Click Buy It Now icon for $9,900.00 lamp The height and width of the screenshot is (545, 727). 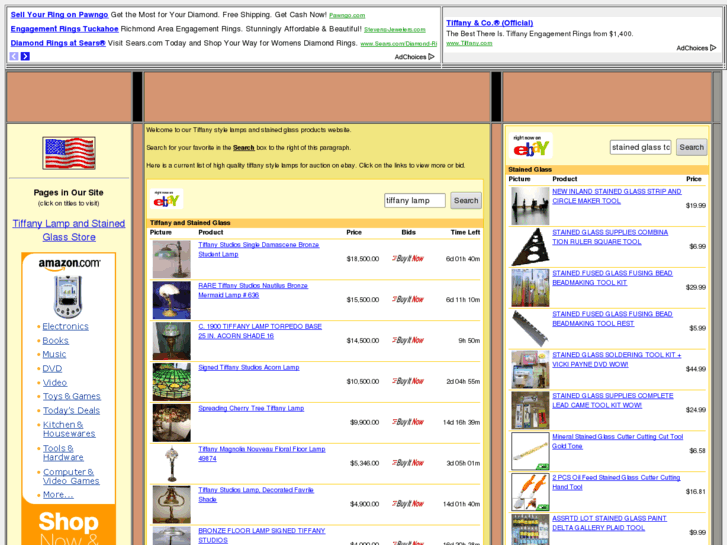click(408, 422)
